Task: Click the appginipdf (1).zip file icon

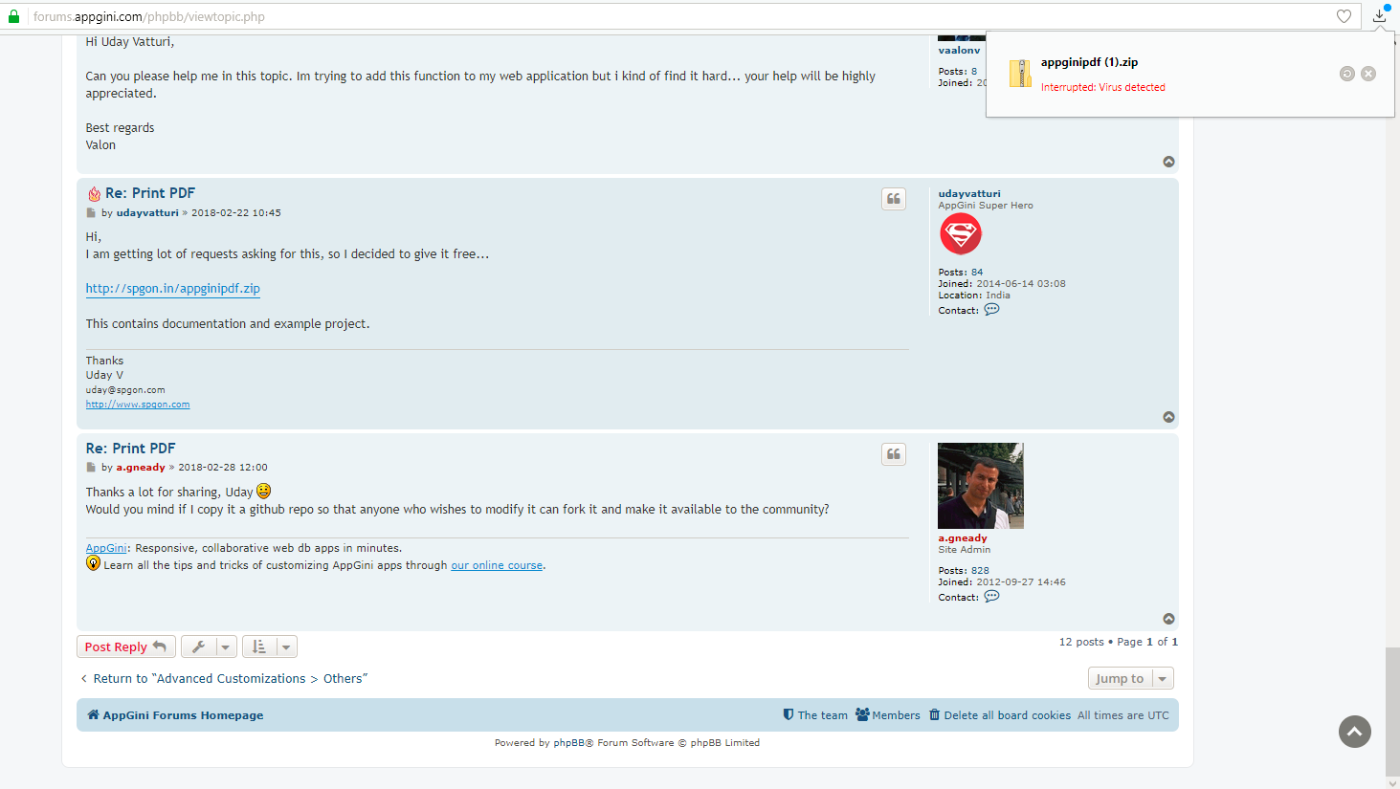Action: pyautogui.click(x=1020, y=74)
